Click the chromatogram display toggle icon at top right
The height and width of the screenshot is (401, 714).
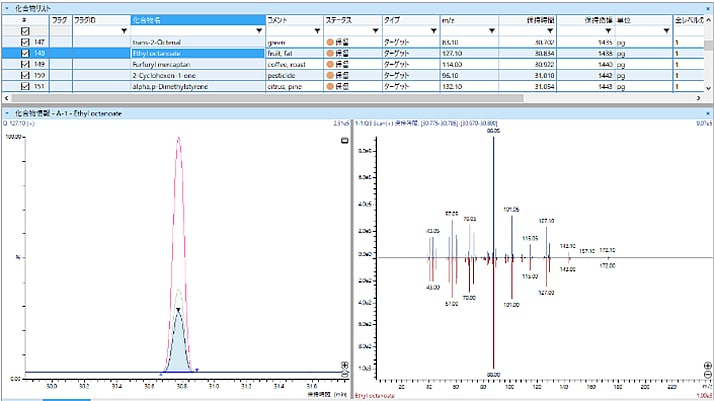pyautogui.click(x=345, y=141)
